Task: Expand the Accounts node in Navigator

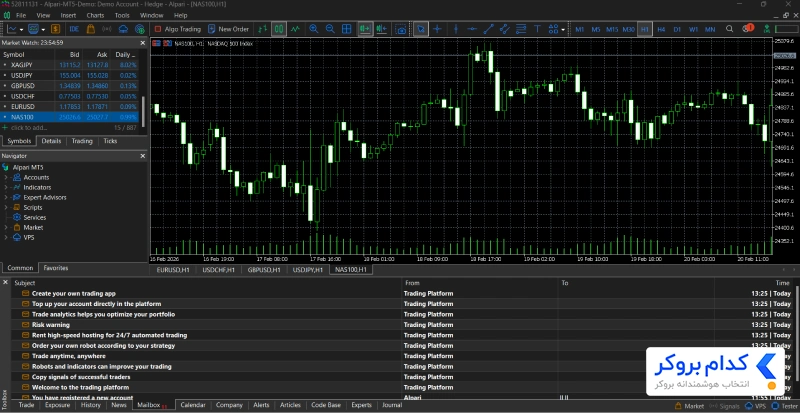Action: point(6,177)
